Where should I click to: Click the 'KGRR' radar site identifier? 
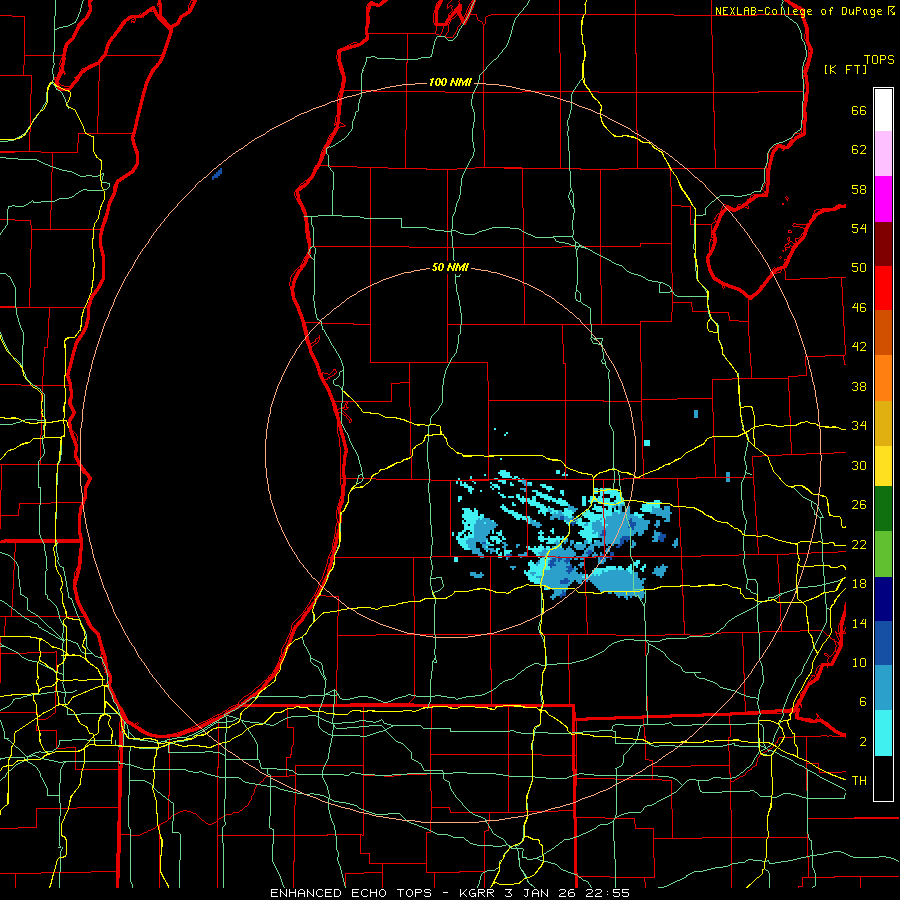pos(477,893)
